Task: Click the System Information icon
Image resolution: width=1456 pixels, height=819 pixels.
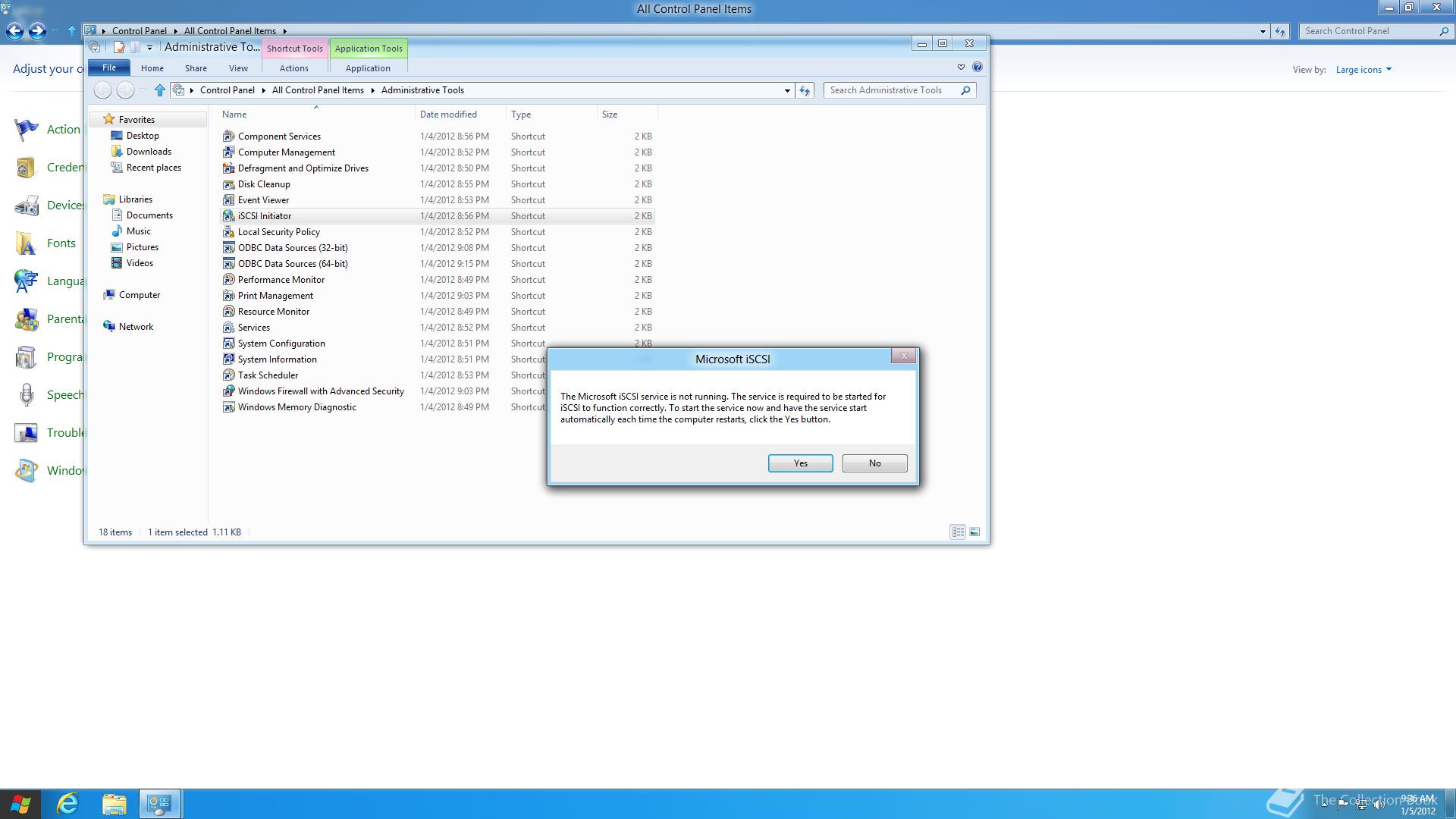Action: click(x=228, y=359)
